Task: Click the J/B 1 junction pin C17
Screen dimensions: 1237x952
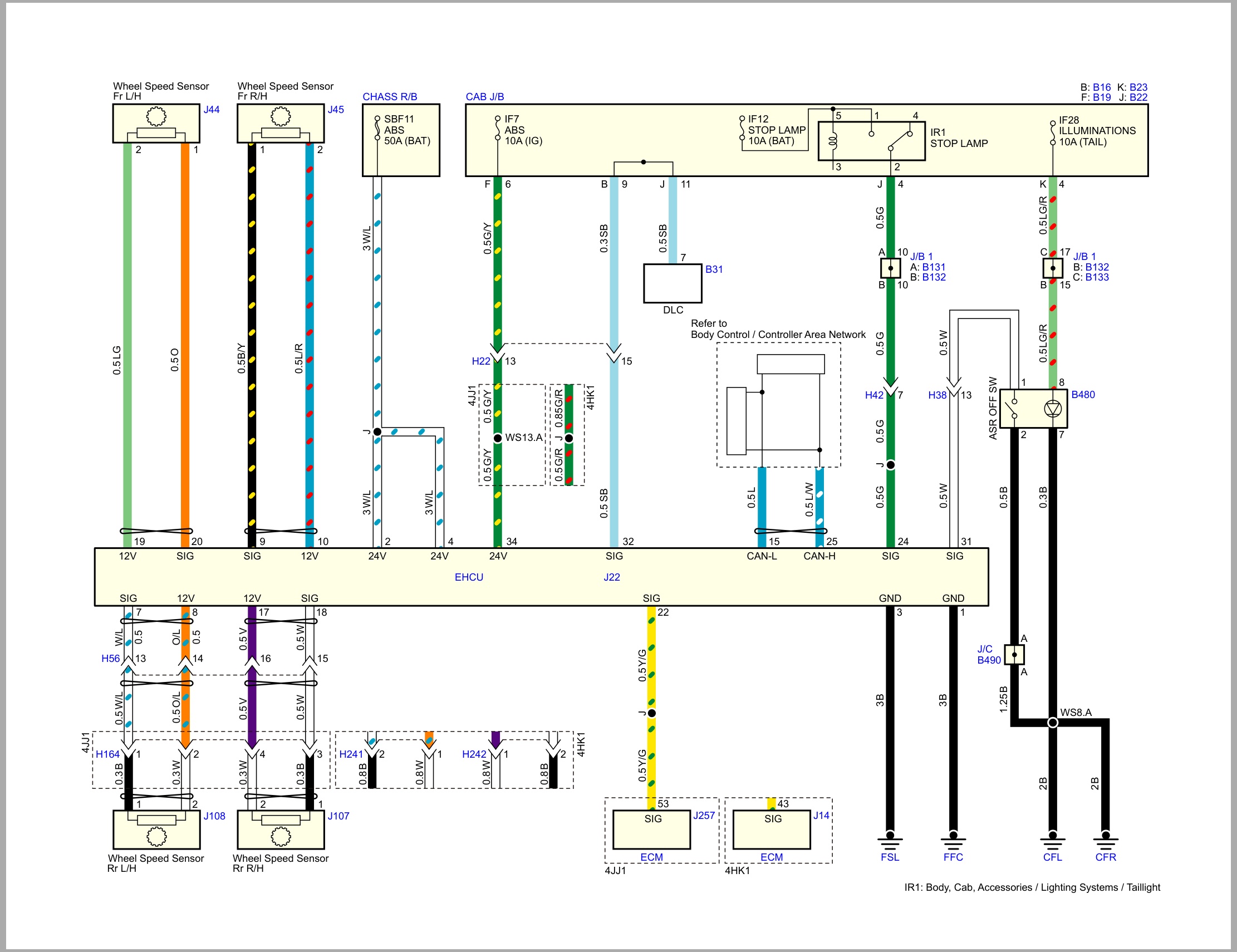Action: (1052, 268)
